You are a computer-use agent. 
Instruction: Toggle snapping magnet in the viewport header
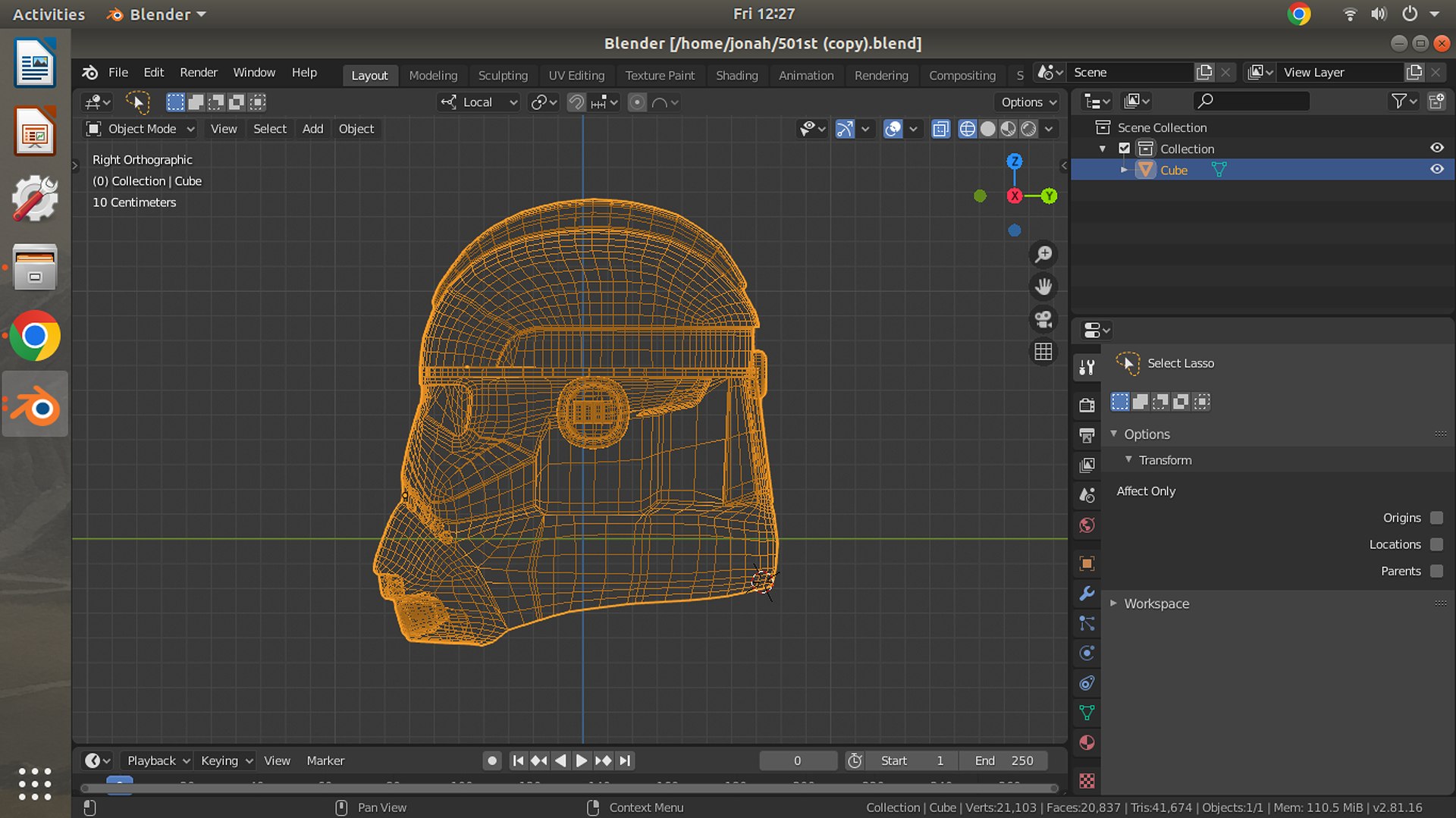coord(576,102)
